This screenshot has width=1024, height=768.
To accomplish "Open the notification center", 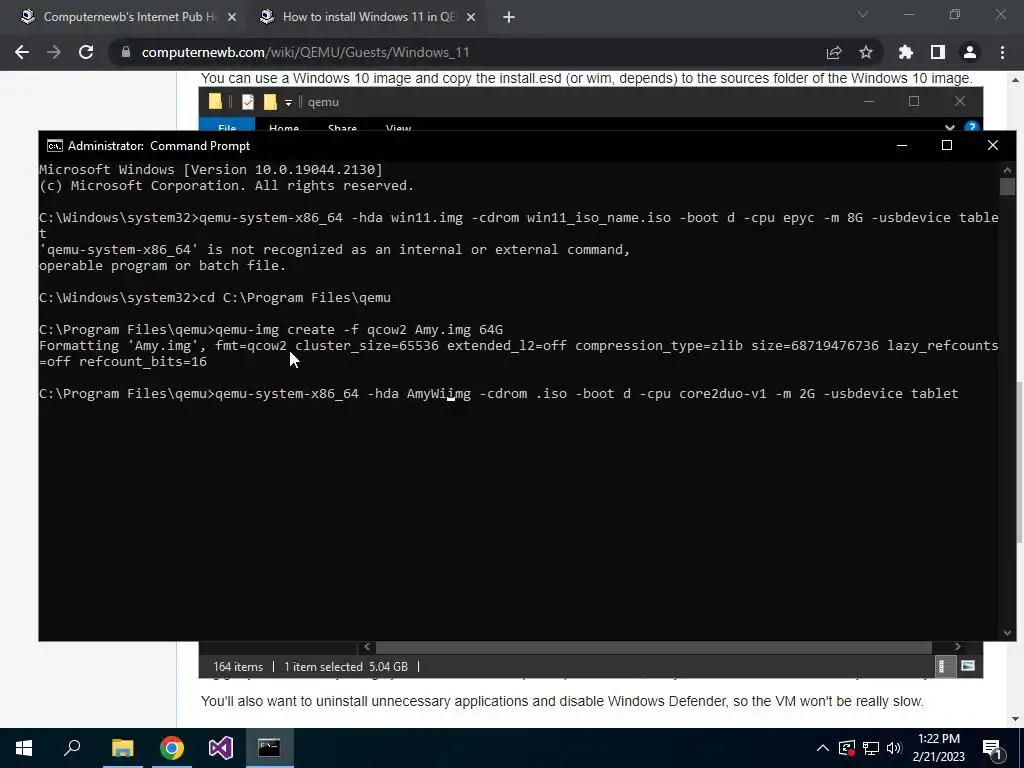I will coord(993,748).
